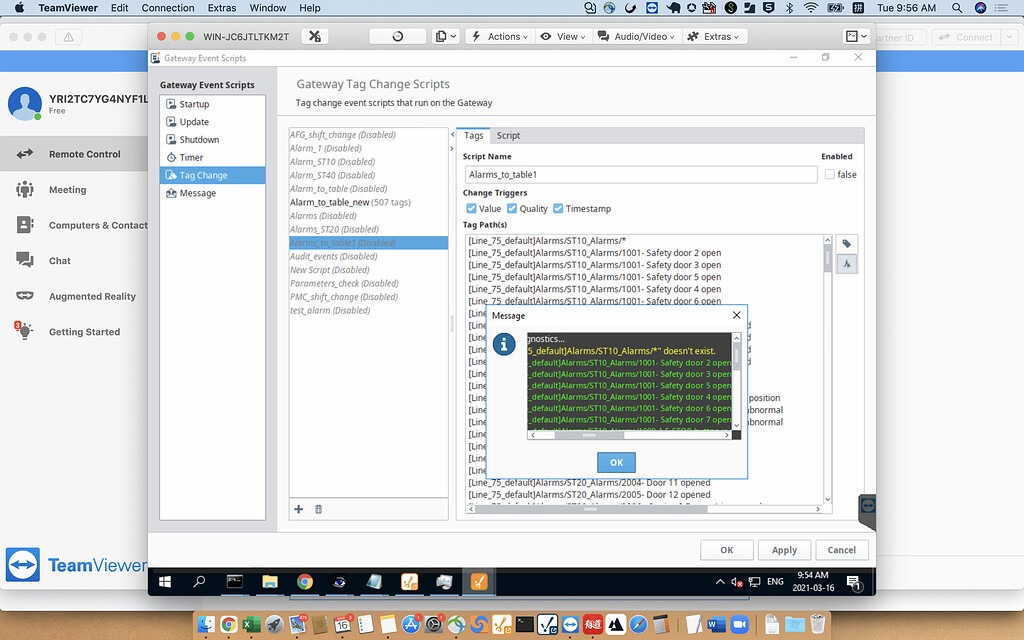
Task: Expand the Audio/Video dropdown
Action: coord(635,36)
